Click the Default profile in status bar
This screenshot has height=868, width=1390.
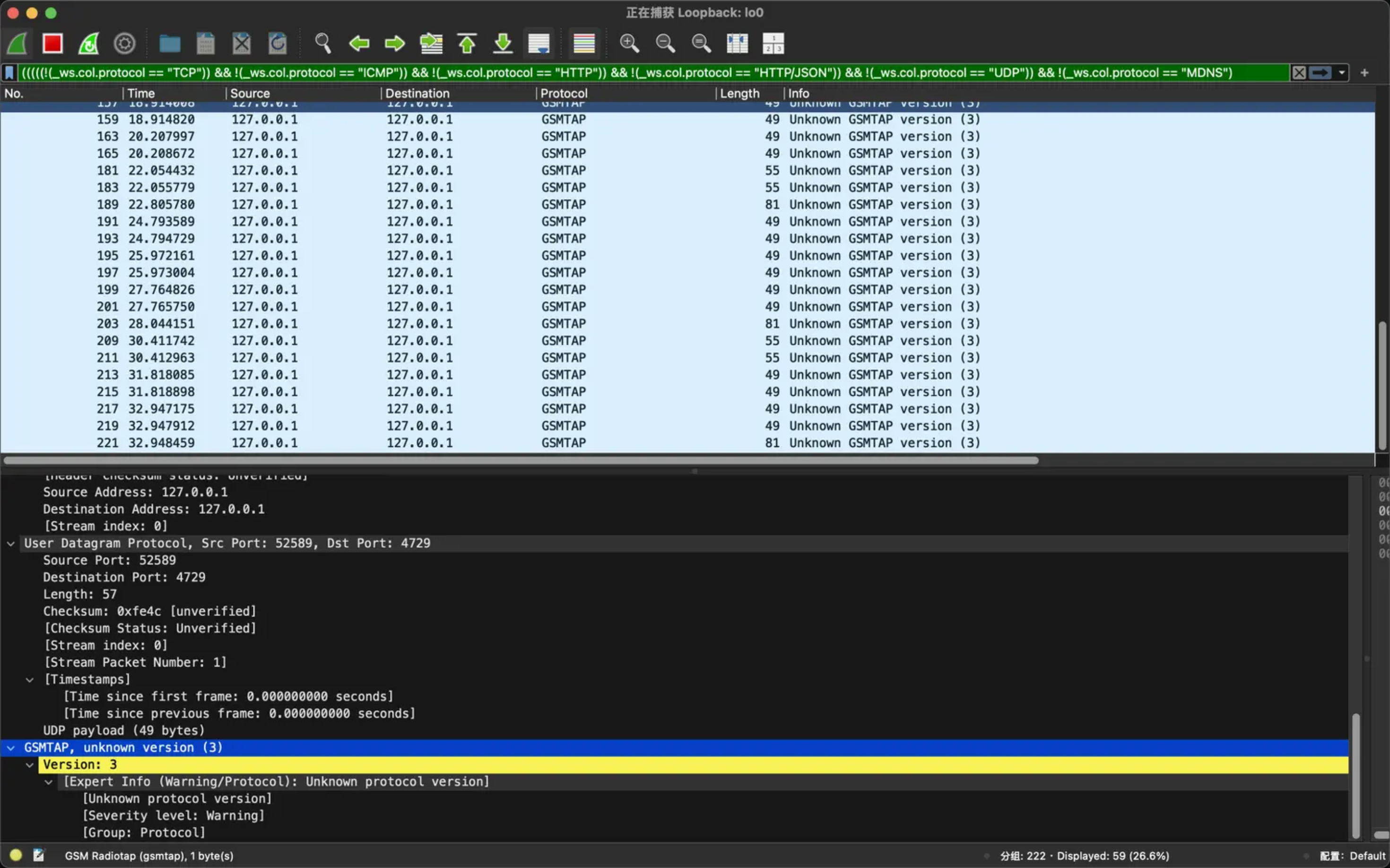1352,856
